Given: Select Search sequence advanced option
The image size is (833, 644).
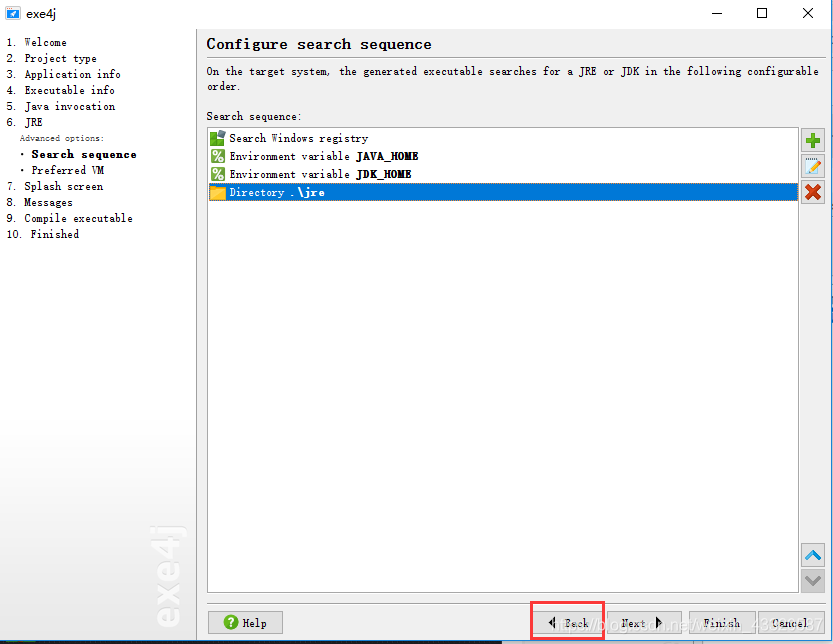Looking at the screenshot, I should 83,155.
